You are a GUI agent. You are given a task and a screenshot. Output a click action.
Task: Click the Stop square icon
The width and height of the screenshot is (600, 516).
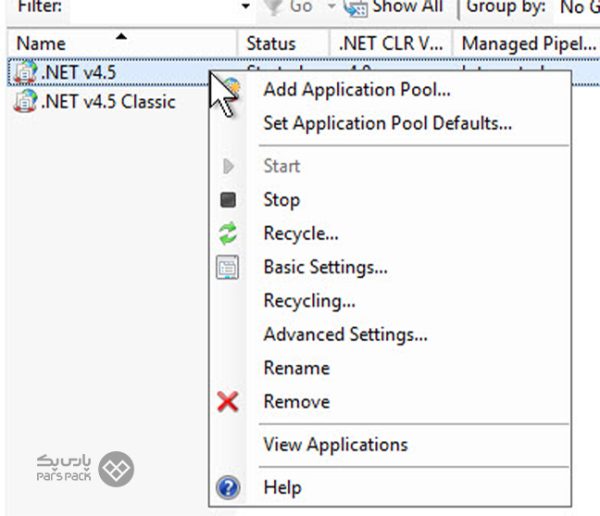[228, 200]
